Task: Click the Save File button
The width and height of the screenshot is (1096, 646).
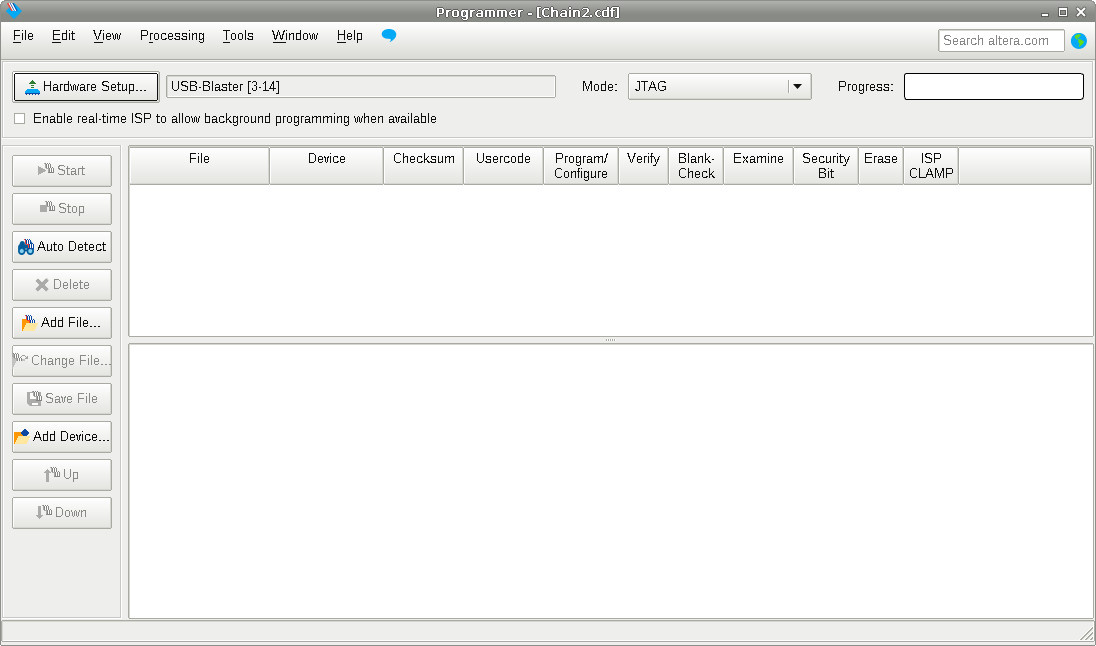Action: point(62,399)
